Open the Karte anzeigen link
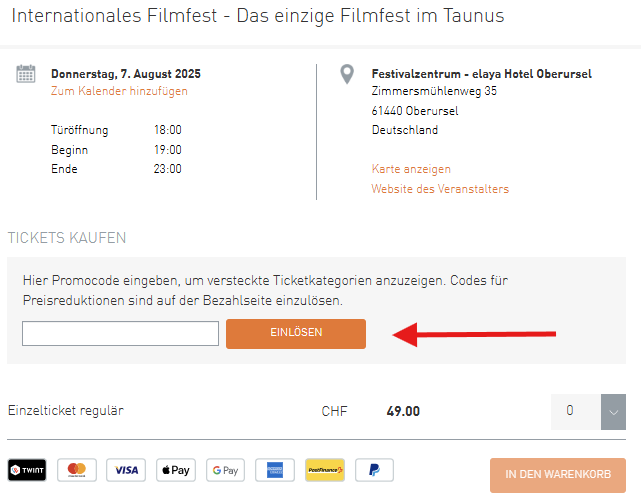Viewport: 641px width, 502px height. pos(411,169)
